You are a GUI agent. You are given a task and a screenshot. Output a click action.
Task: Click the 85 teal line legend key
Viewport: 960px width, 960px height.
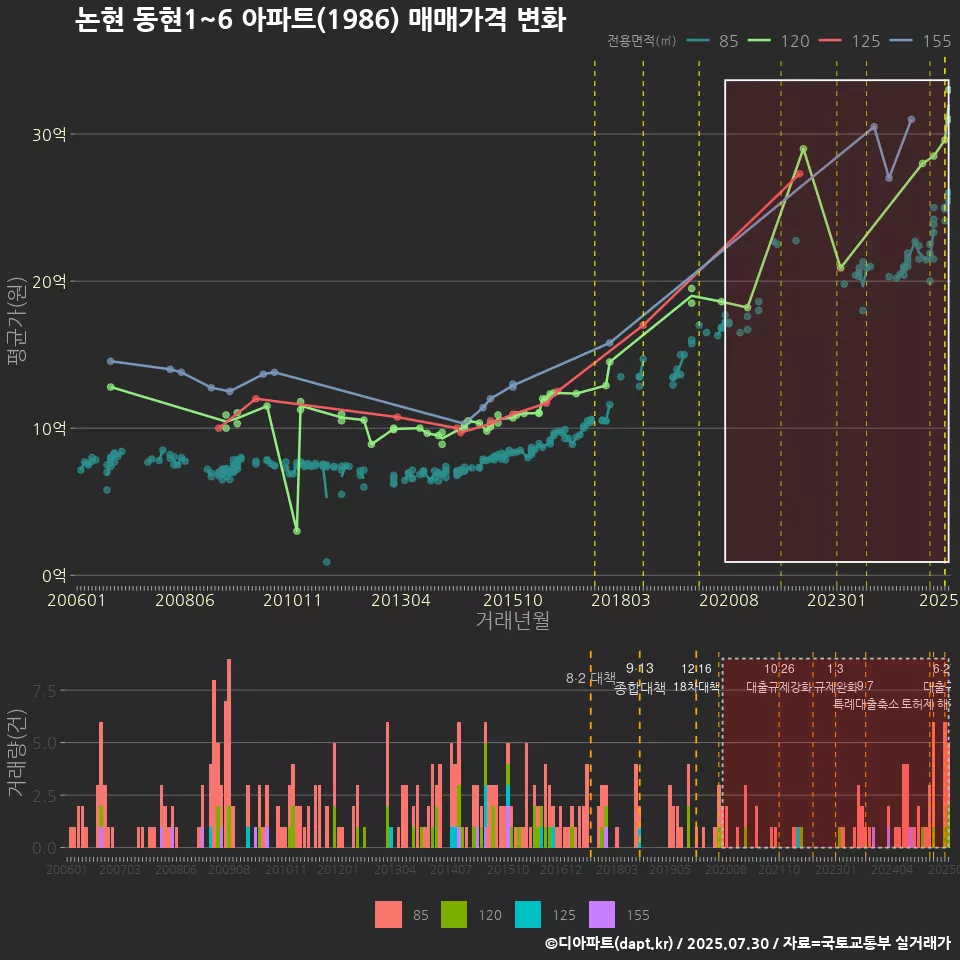(x=698, y=41)
